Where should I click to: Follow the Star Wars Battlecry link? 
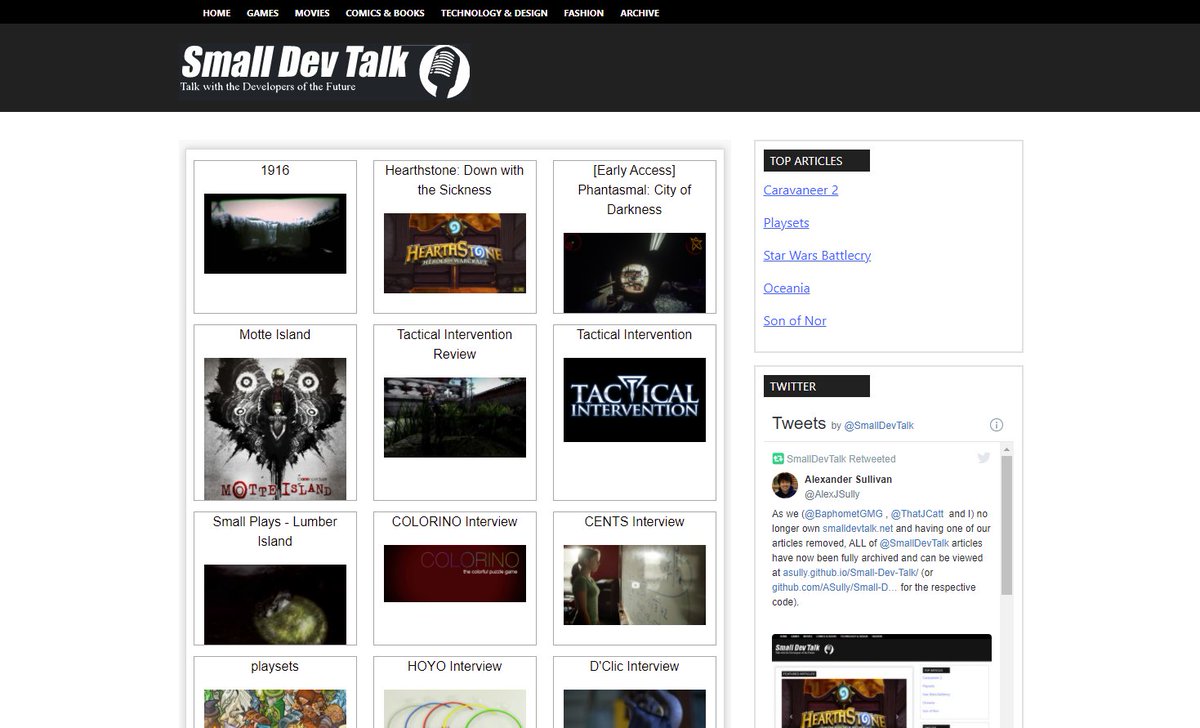(817, 255)
